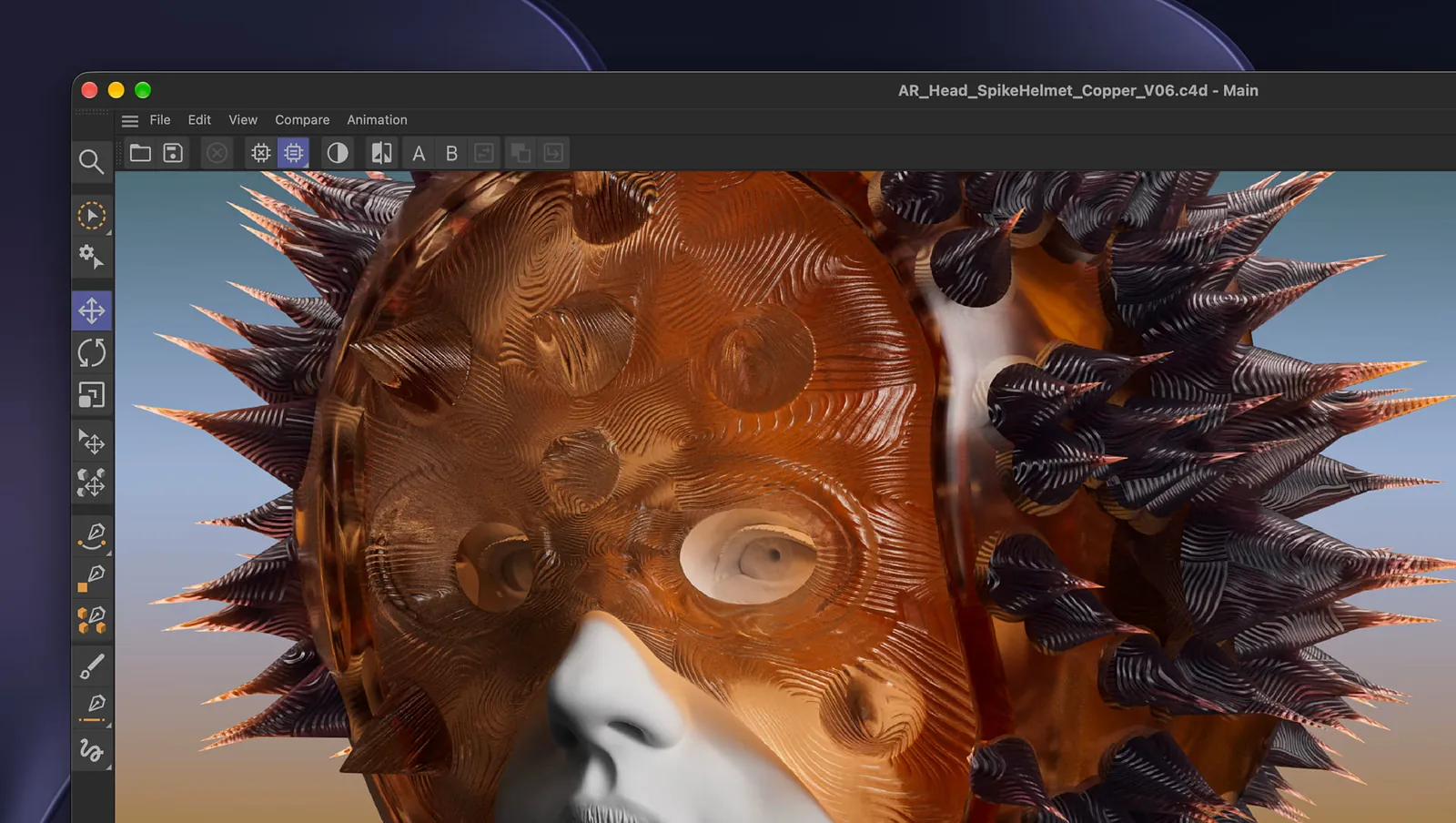Click the stop rendering circle-X icon

coord(217,153)
